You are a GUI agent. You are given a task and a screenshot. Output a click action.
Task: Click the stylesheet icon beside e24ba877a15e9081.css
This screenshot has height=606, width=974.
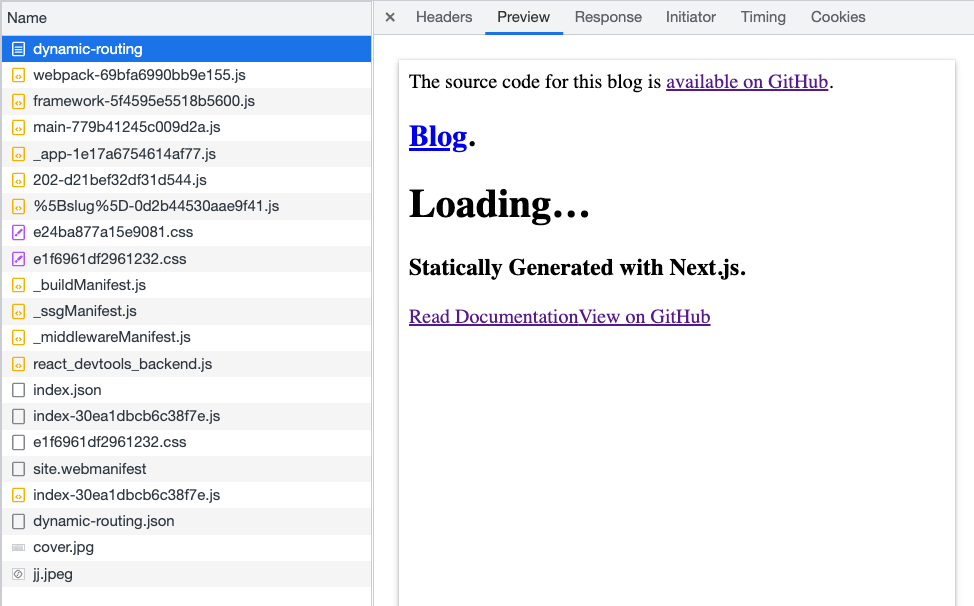point(18,232)
